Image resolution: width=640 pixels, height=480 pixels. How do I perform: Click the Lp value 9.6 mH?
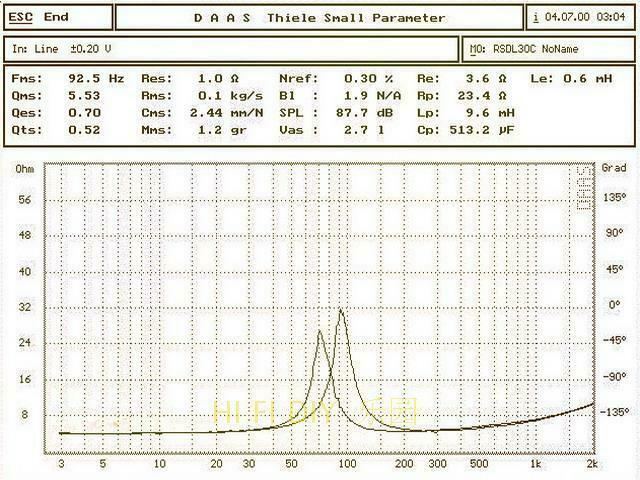[x=490, y=113]
